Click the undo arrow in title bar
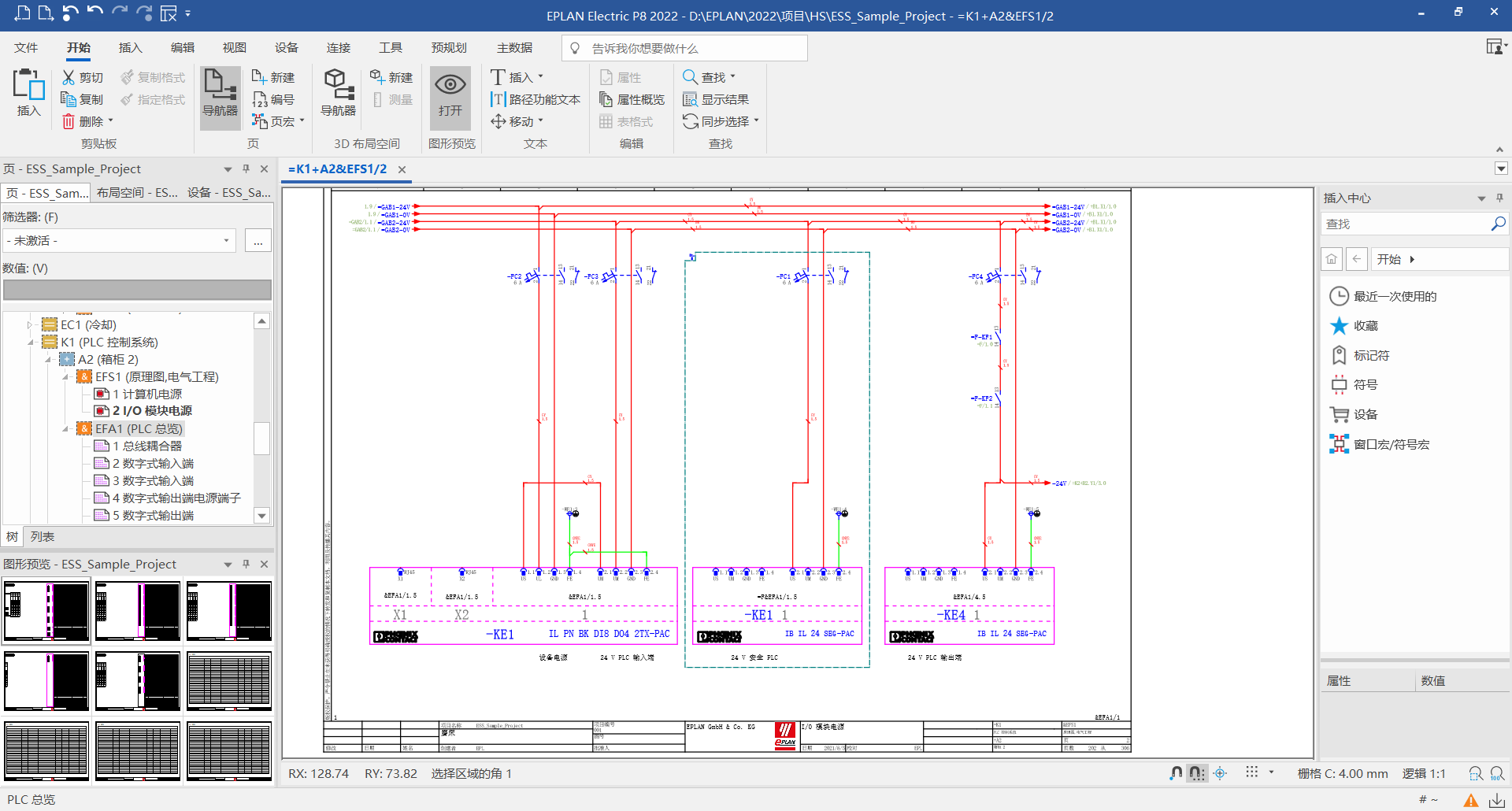The image size is (1512, 811). (x=95, y=13)
